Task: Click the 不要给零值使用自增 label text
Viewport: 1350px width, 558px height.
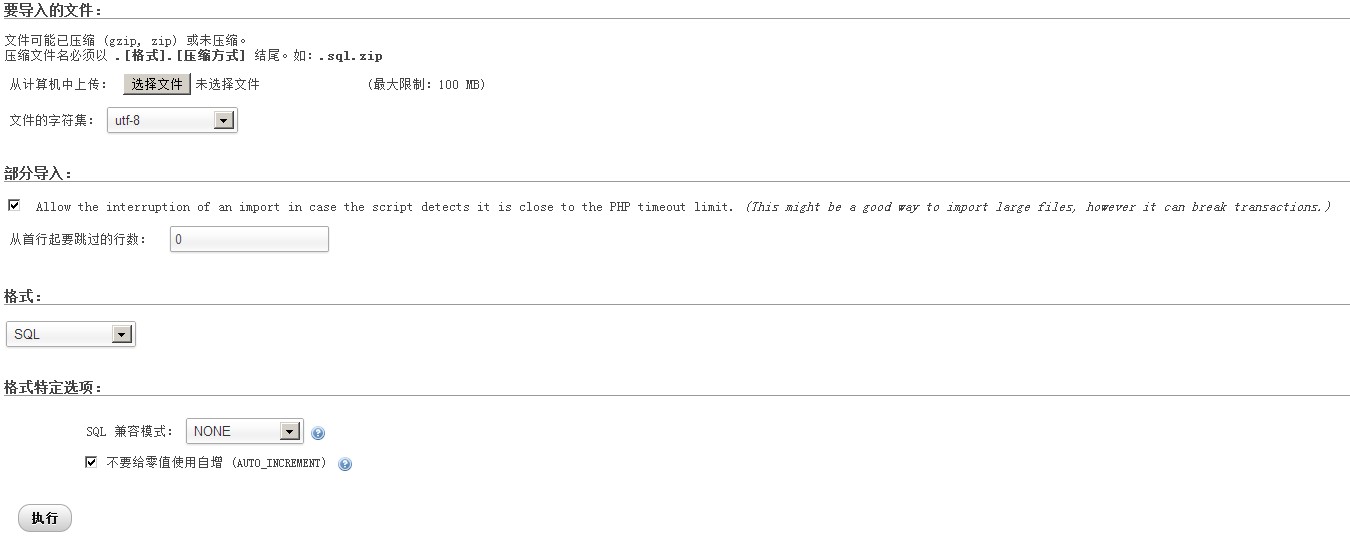Action: 215,463
